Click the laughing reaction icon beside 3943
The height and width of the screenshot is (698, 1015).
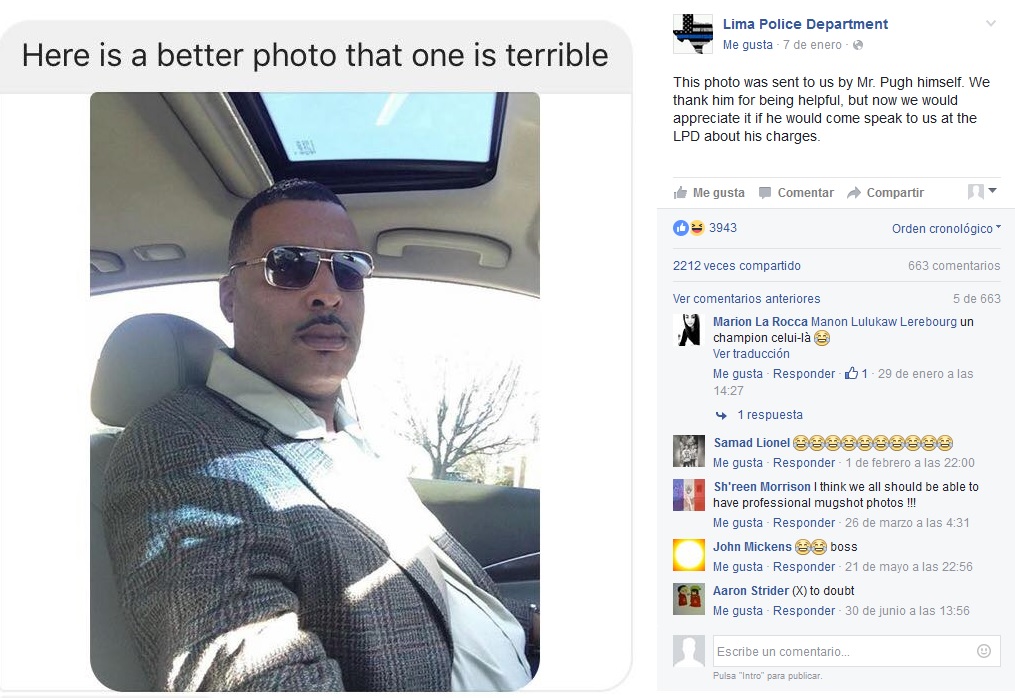point(695,228)
